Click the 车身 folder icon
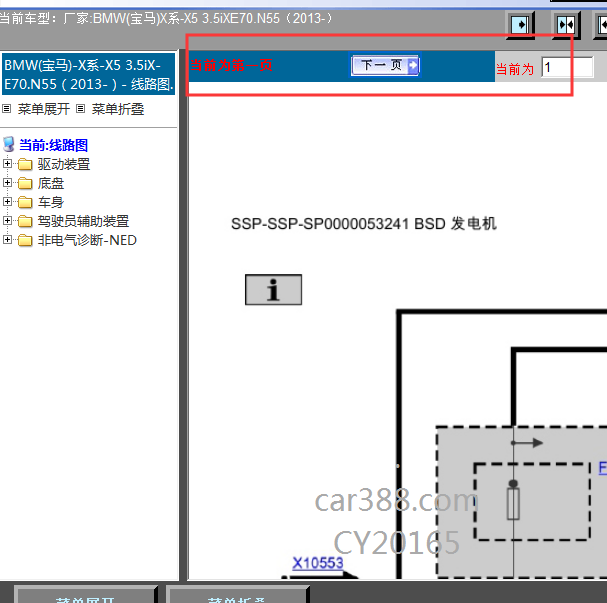The width and height of the screenshot is (607, 603). (x=25, y=202)
